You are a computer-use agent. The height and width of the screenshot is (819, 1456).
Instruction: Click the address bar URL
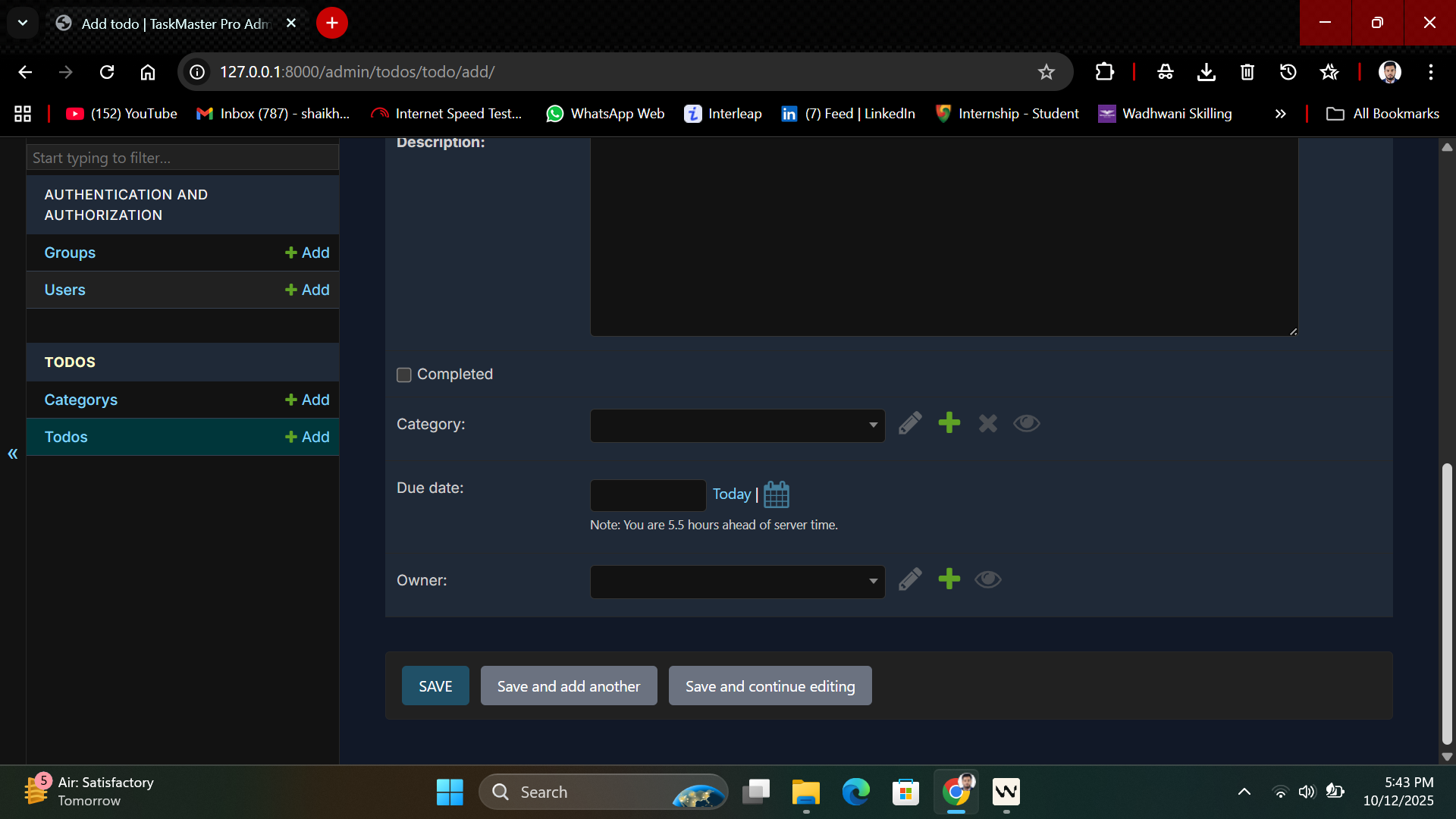tap(357, 72)
